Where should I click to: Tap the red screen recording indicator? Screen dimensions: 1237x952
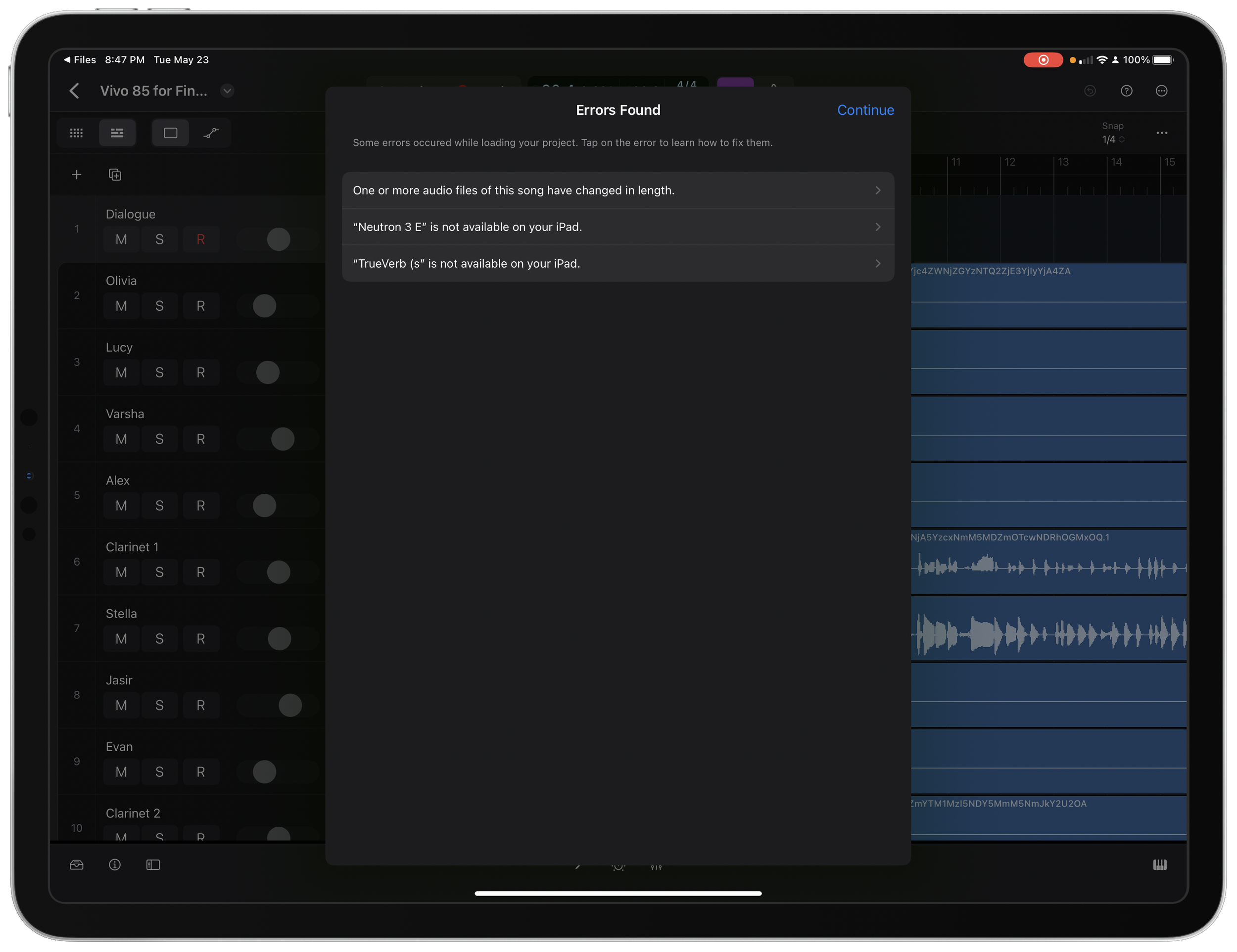(1043, 60)
